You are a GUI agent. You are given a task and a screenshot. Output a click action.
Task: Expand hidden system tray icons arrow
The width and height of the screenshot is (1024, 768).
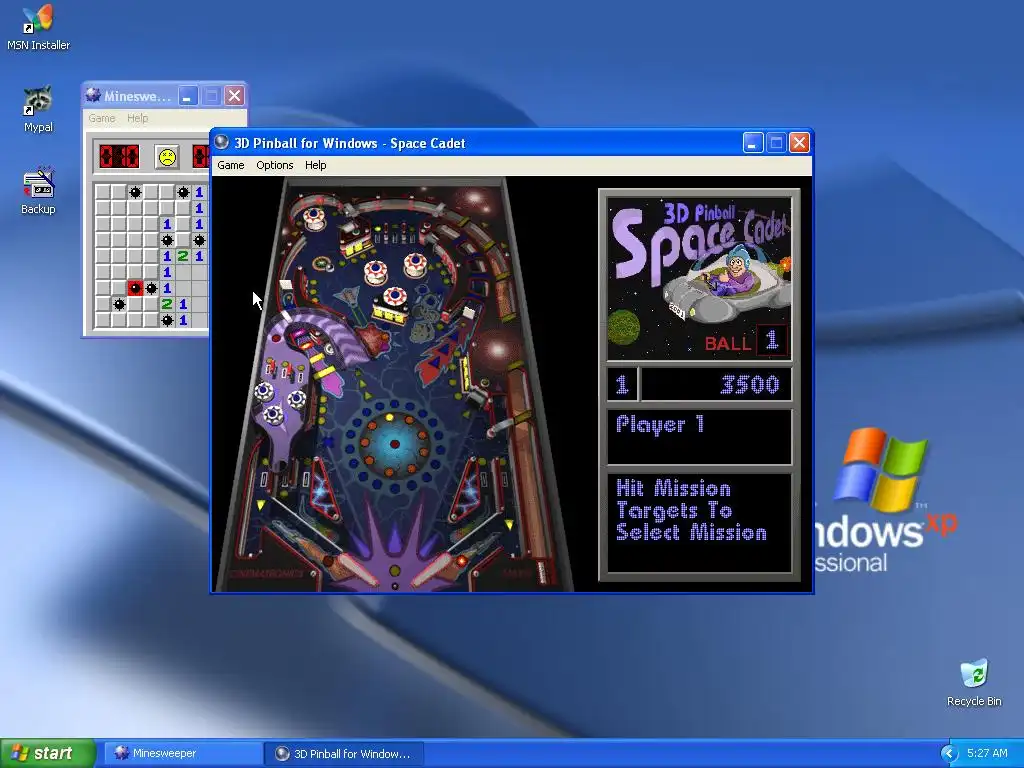click(949, 754)
